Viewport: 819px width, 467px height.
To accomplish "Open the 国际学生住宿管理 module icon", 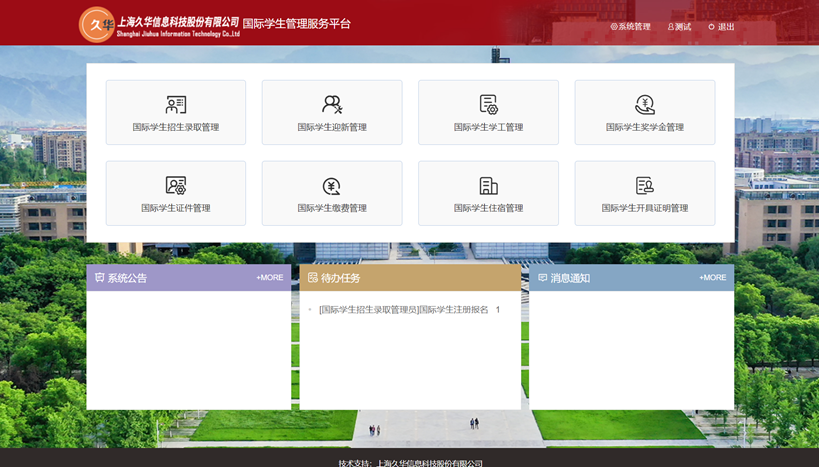I will (488, 186).
